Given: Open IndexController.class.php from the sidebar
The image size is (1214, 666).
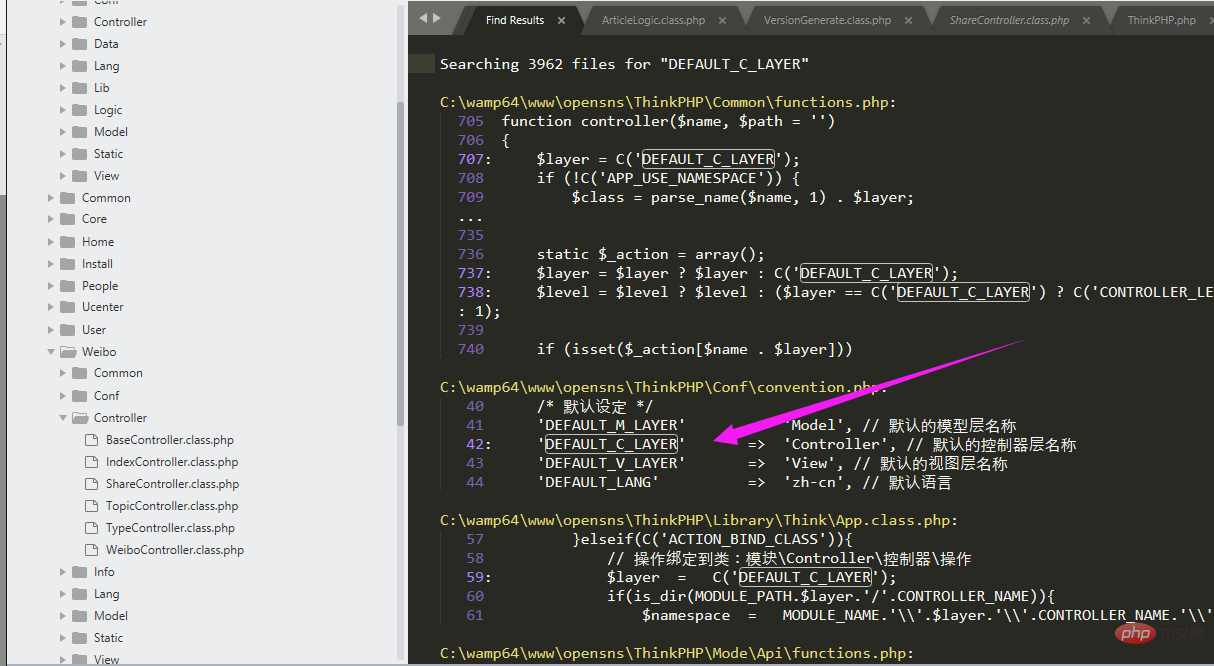Looking at the screenshot, I should [172, 462].
